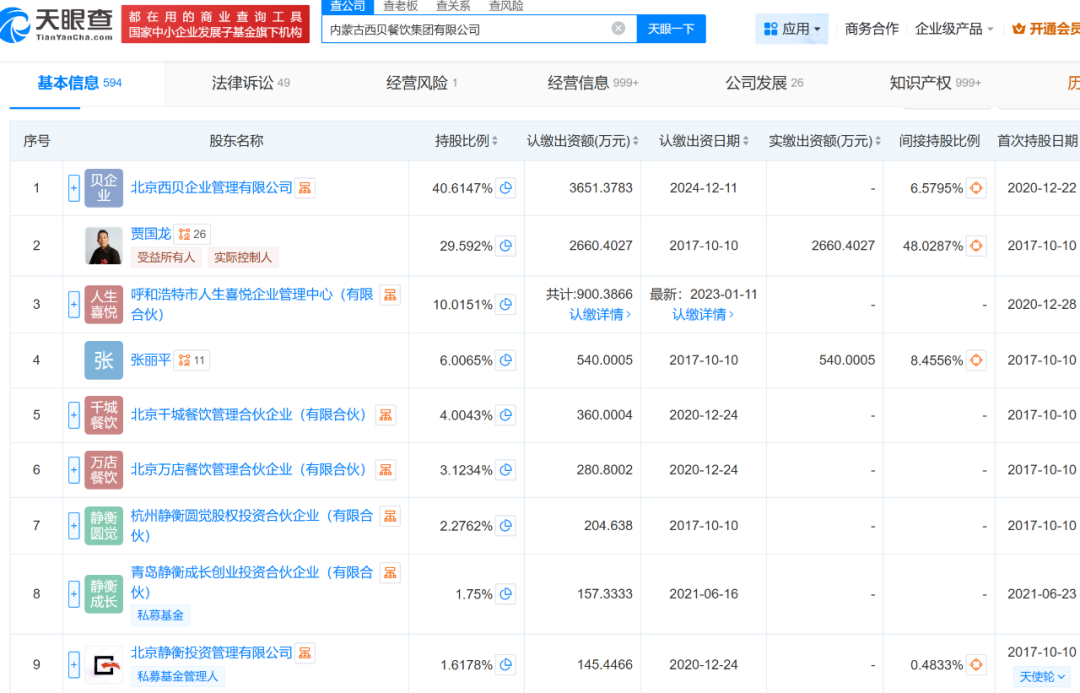
Task: Expand the 北京西贝企业管理有限公司 shareholder row
Action: (74, 188)
